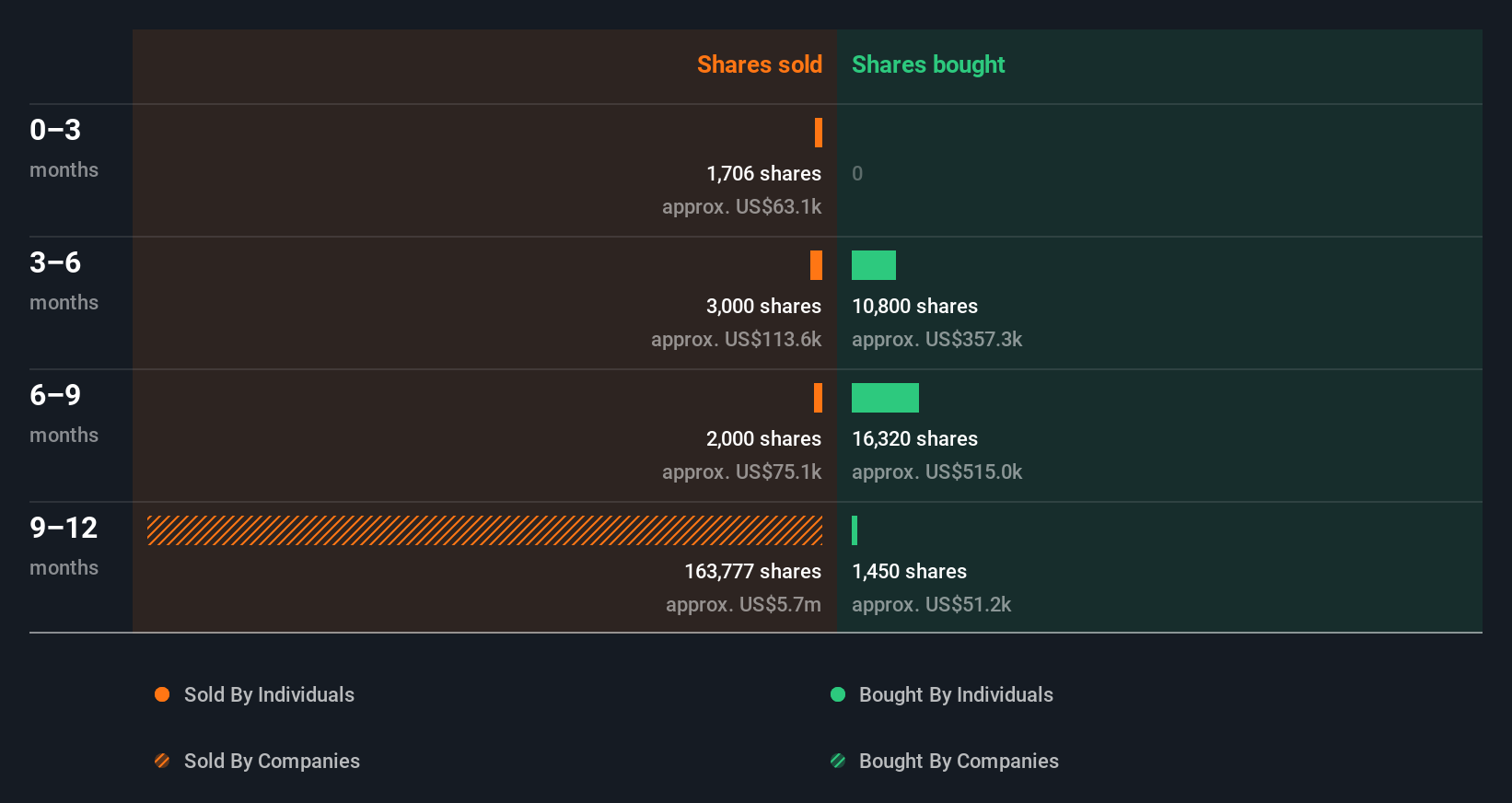Click the 2,000 shares value
1512x803 pixels.
[x=763, y=439]
